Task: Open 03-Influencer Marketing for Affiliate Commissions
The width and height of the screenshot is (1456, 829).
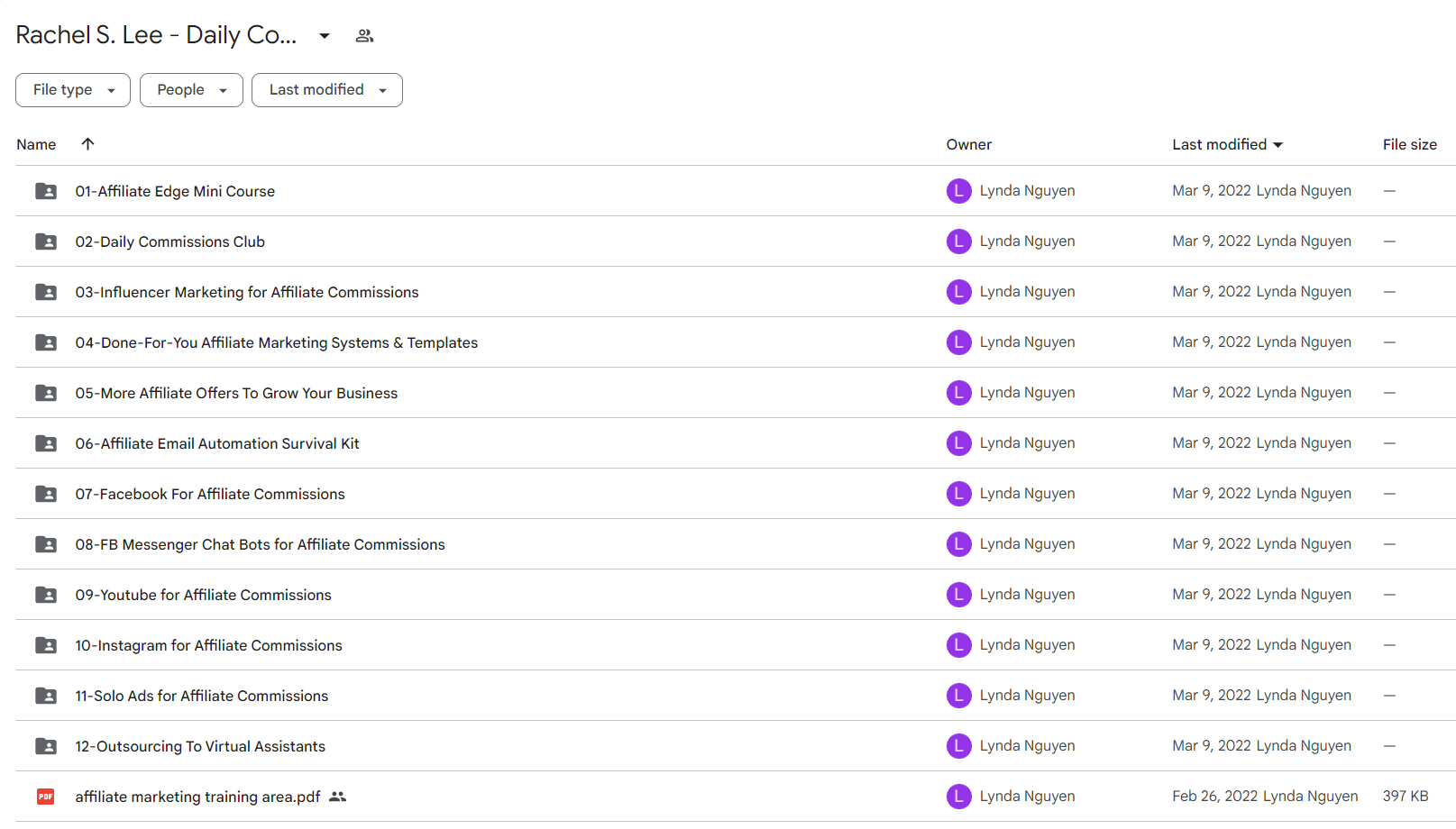Action: (x=247, y=292)
